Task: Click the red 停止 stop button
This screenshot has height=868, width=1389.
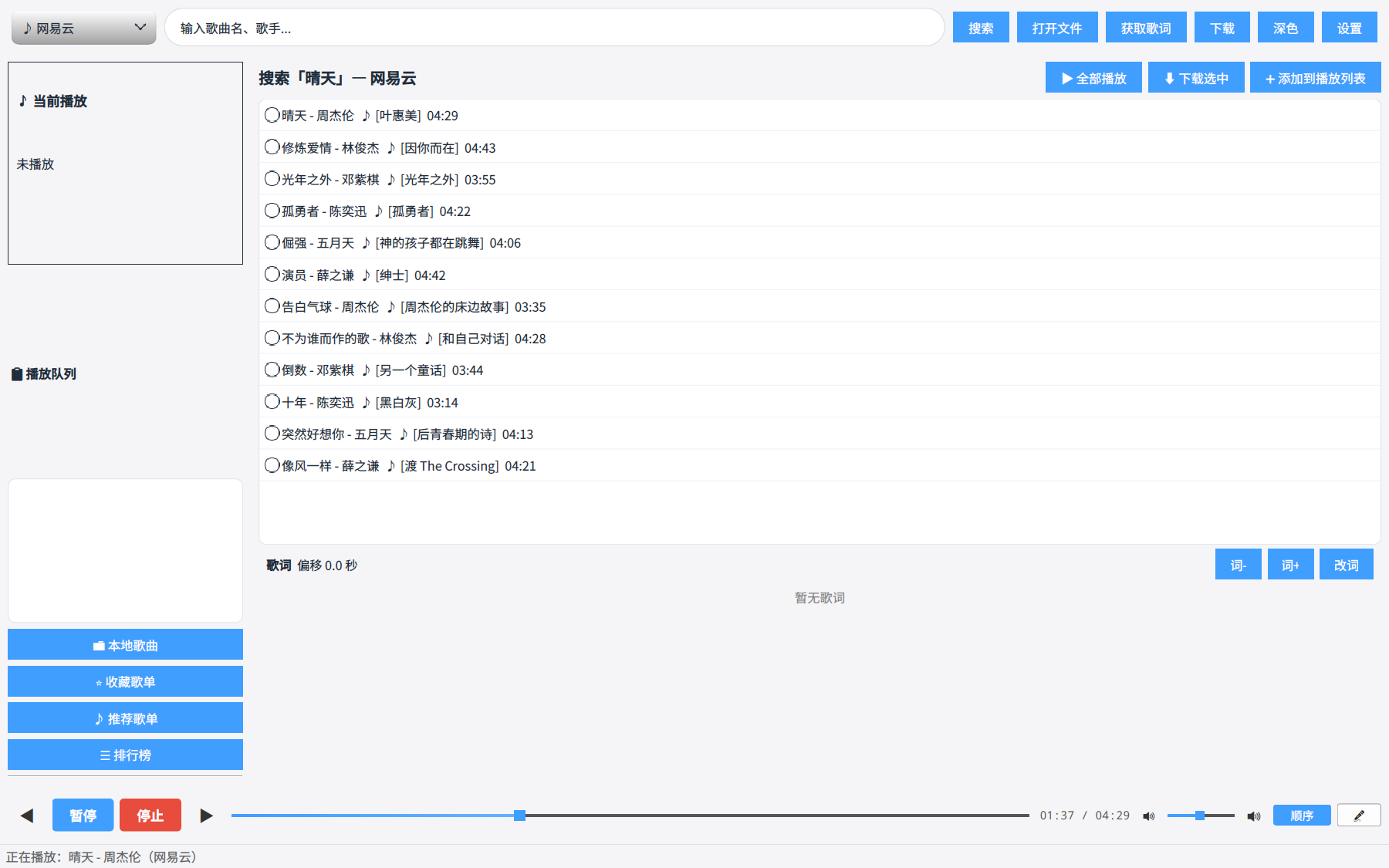Action: pos(150,815)
